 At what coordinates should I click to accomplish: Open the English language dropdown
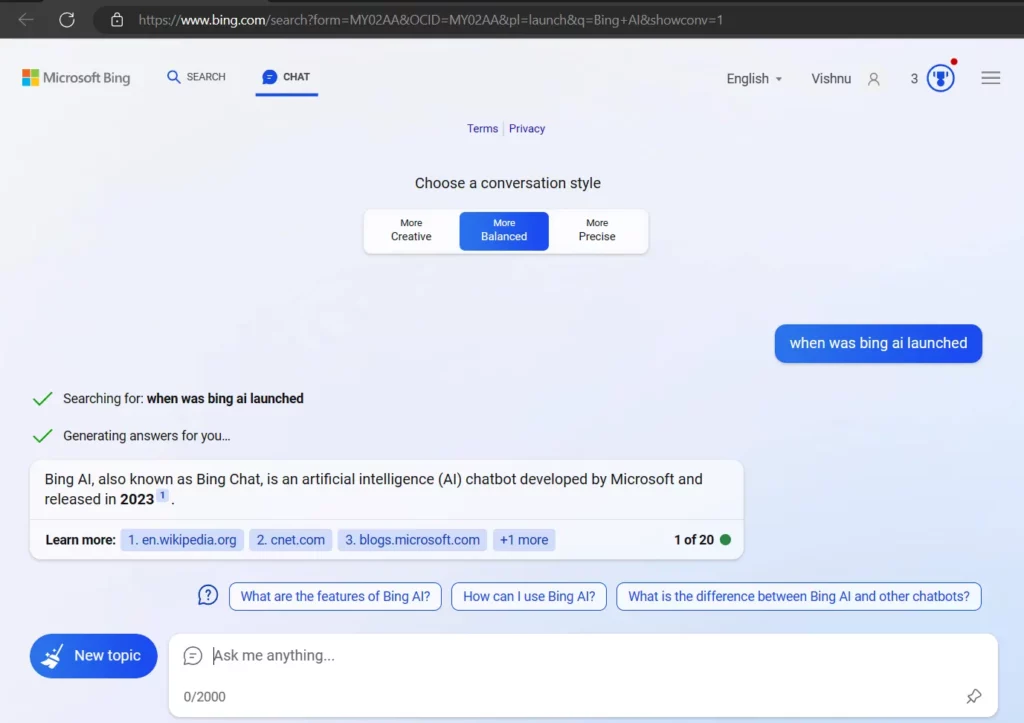pyautogui.click(x=754, y=78)
